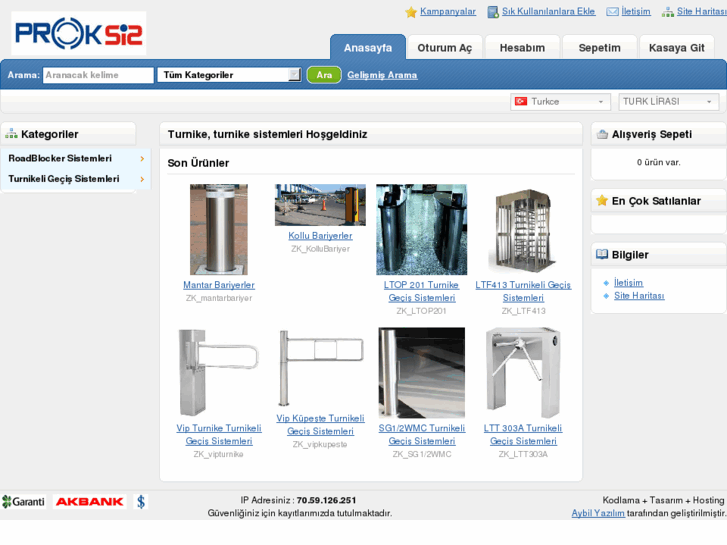Select the Turnikeli Geçiş Sistemleri category
Image resolution: width=727 pixels, height=545 pixels.
click(64, 179)
